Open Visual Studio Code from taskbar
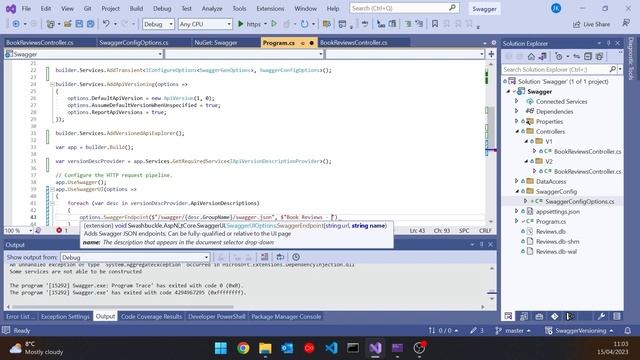Screen dimensions: 640x360 point(331,348)
